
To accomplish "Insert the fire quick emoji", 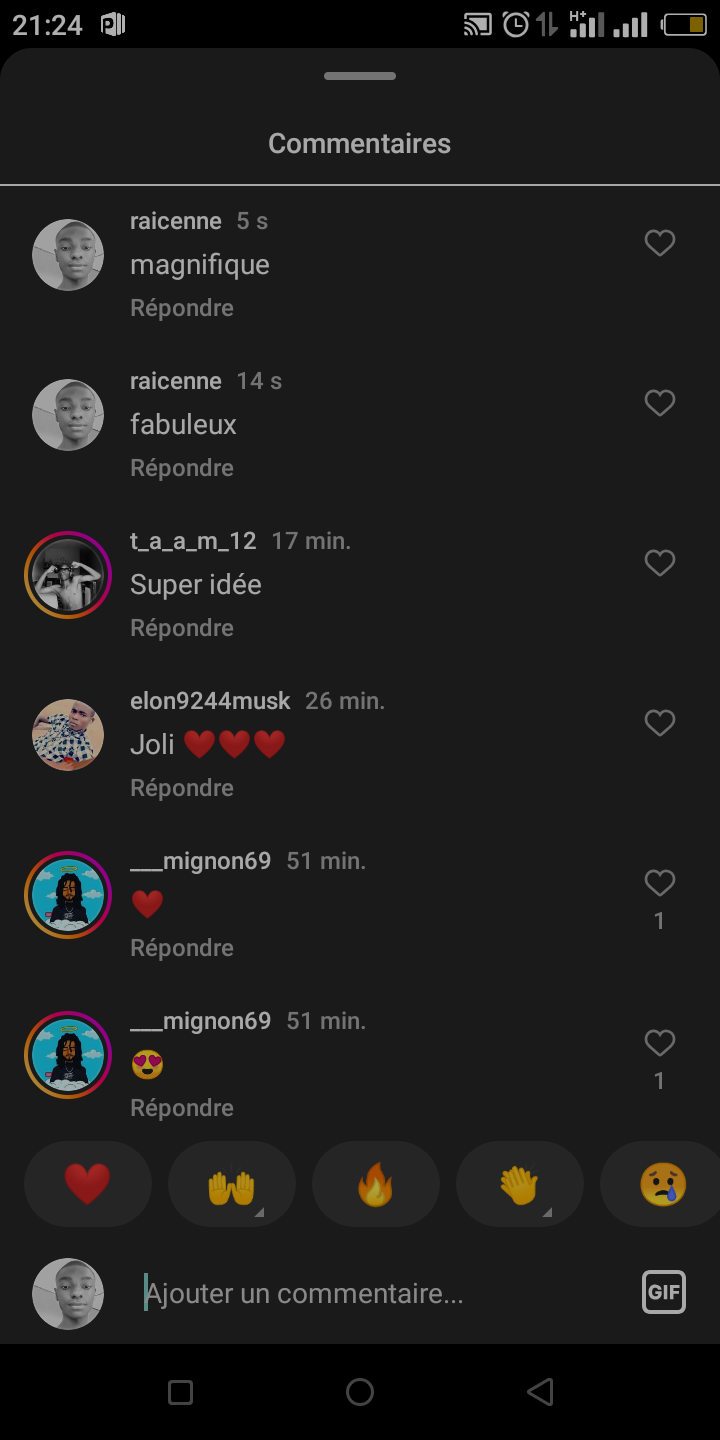I will click(x=376, y=1185).
